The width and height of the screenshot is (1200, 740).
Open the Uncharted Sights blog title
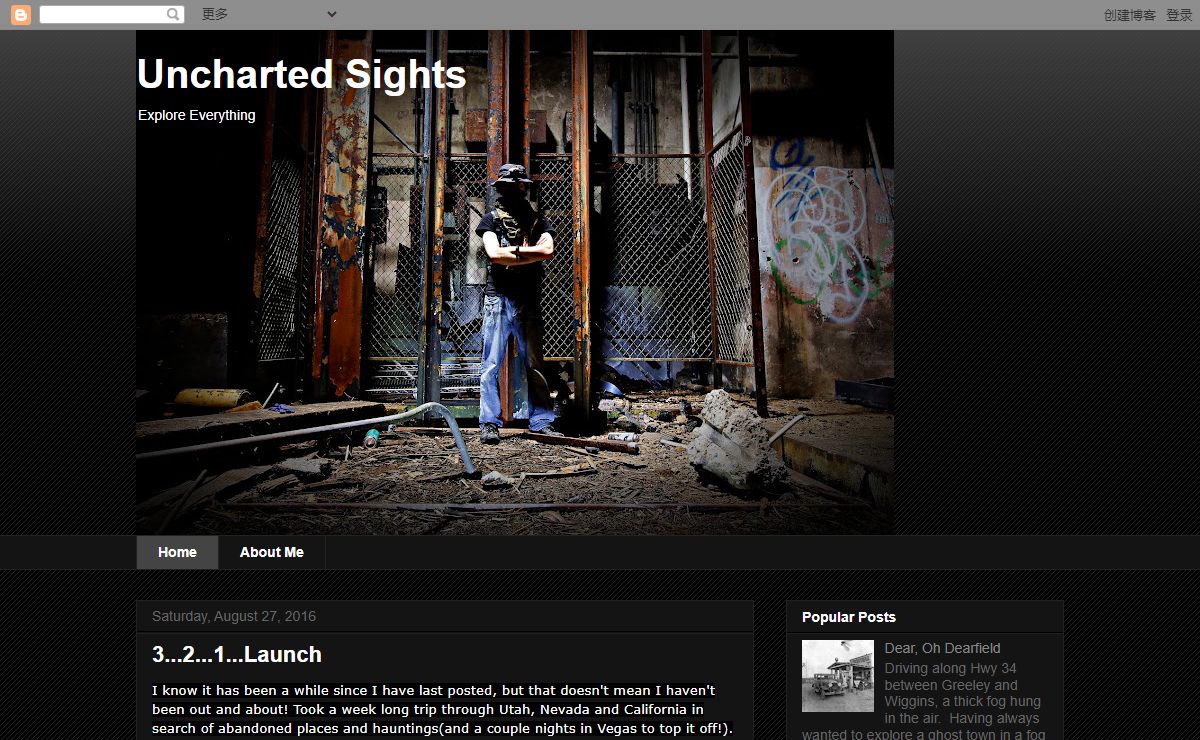pyautogui.click(x=301, y=75)
